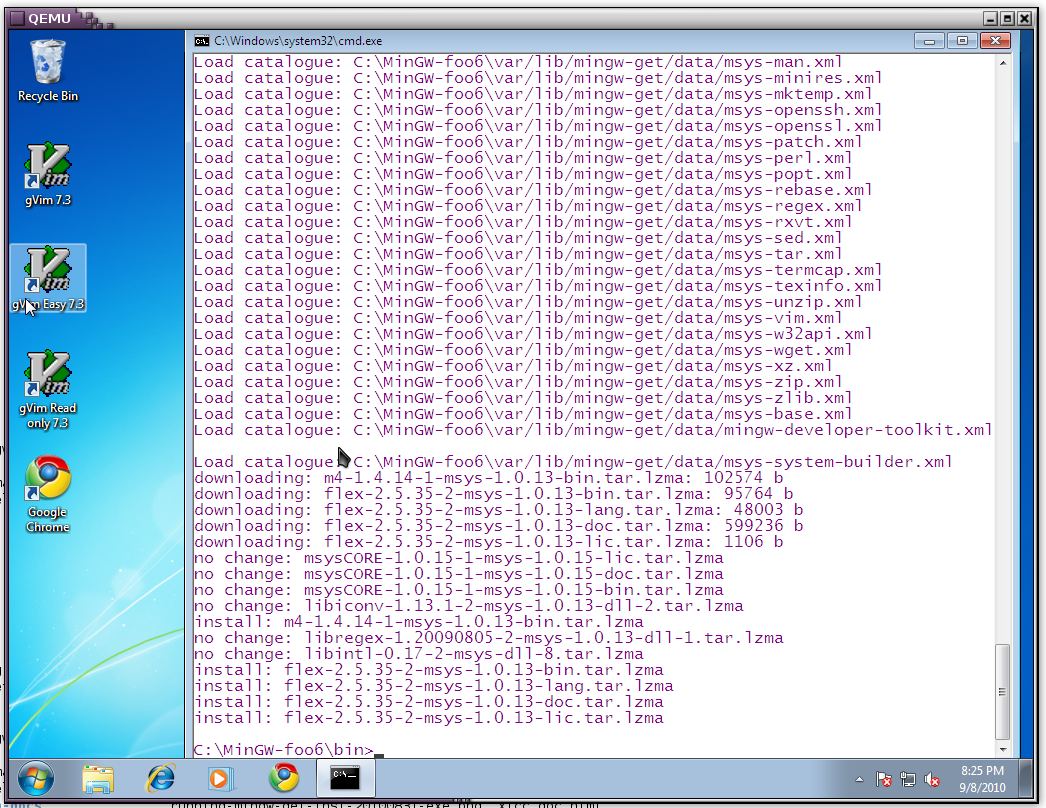The height and width of the screenshot is (808, 1046).
Task: Click the Chrome icon in the taskbar
Action: point(284,778)
